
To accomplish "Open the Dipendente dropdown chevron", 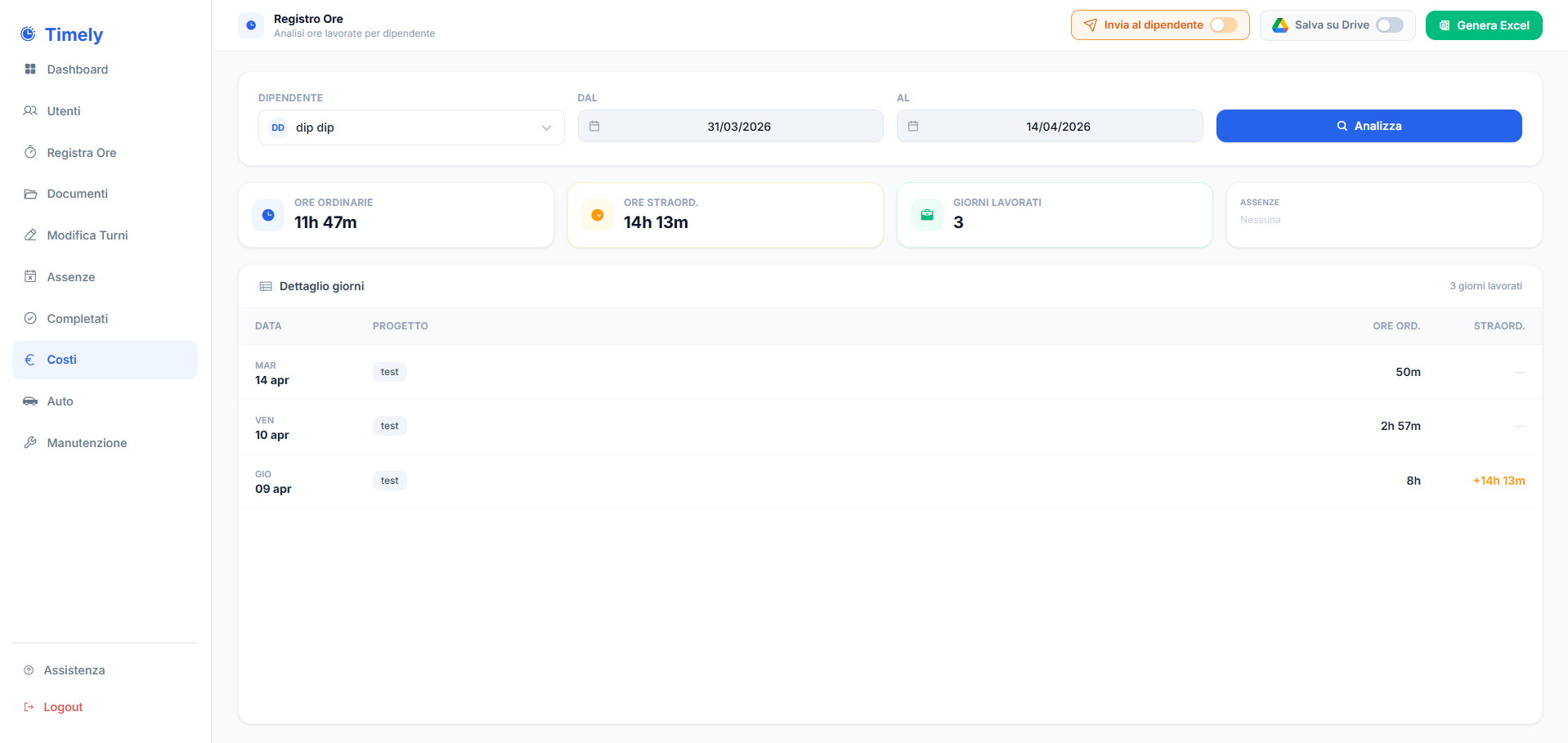I will coord(546,128).
